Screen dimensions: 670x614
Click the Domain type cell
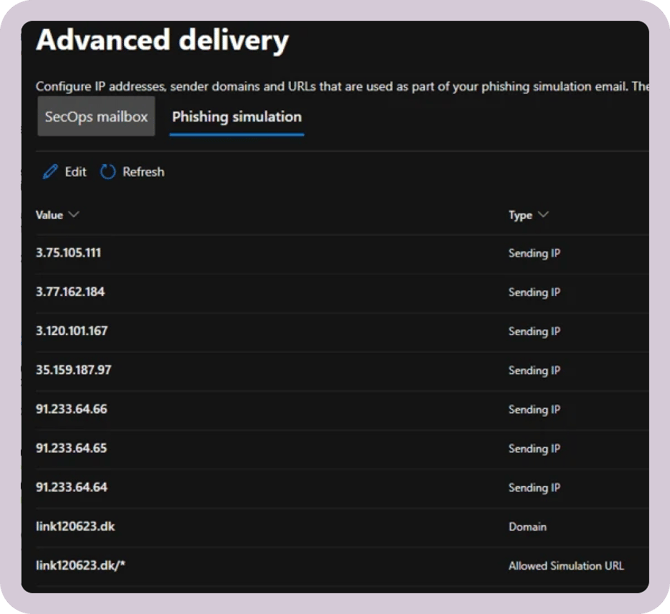(527, 527)
